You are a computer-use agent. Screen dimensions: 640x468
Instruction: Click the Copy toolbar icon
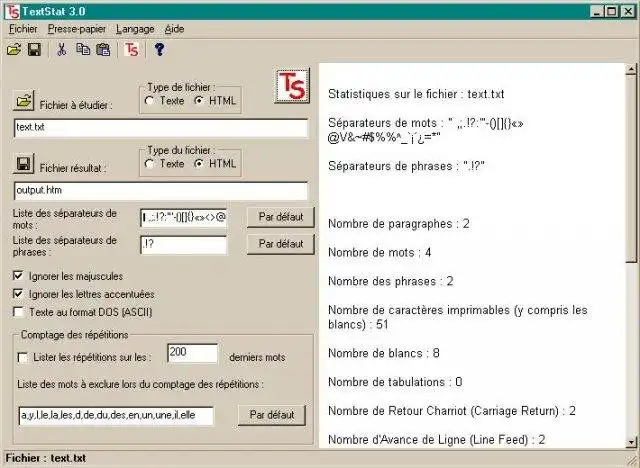[x=83, y=50]
